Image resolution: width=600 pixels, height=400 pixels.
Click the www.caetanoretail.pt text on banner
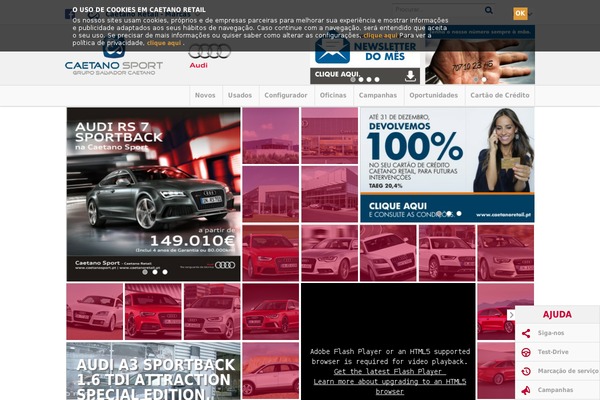pos(503,215)
